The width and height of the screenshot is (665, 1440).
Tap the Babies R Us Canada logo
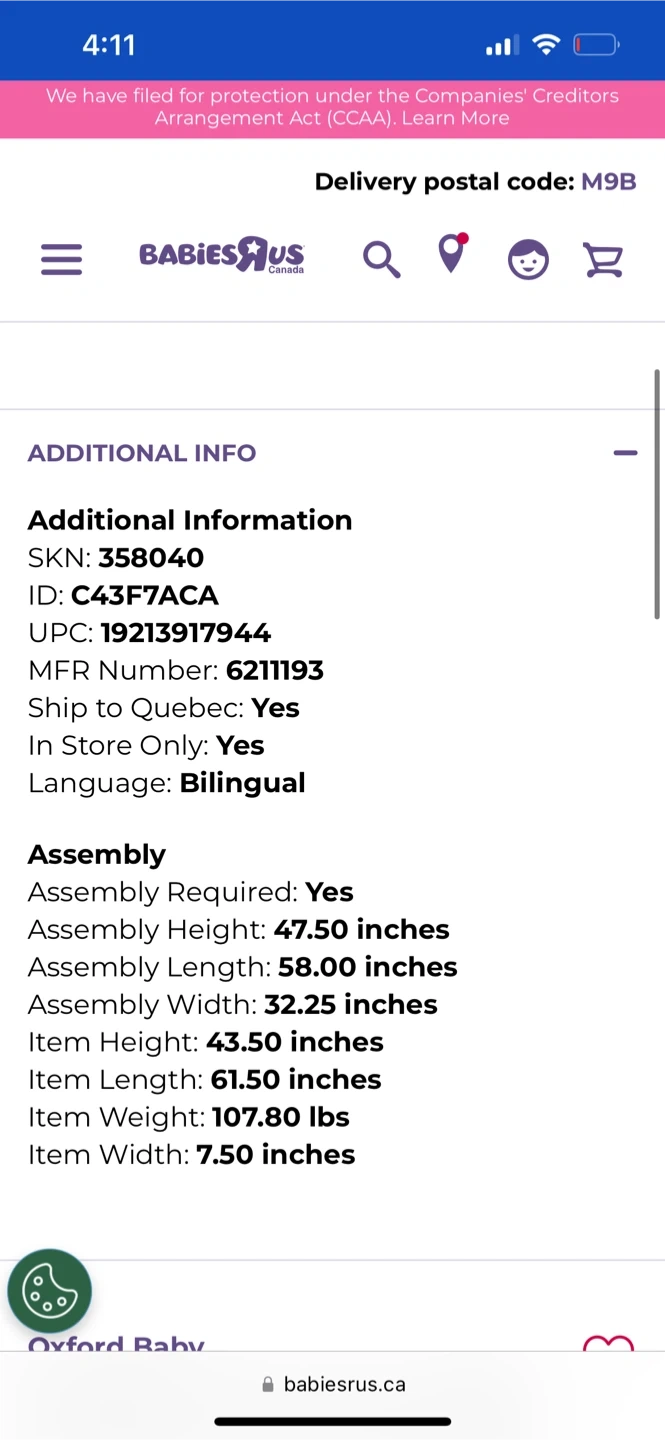coord(221,256)
